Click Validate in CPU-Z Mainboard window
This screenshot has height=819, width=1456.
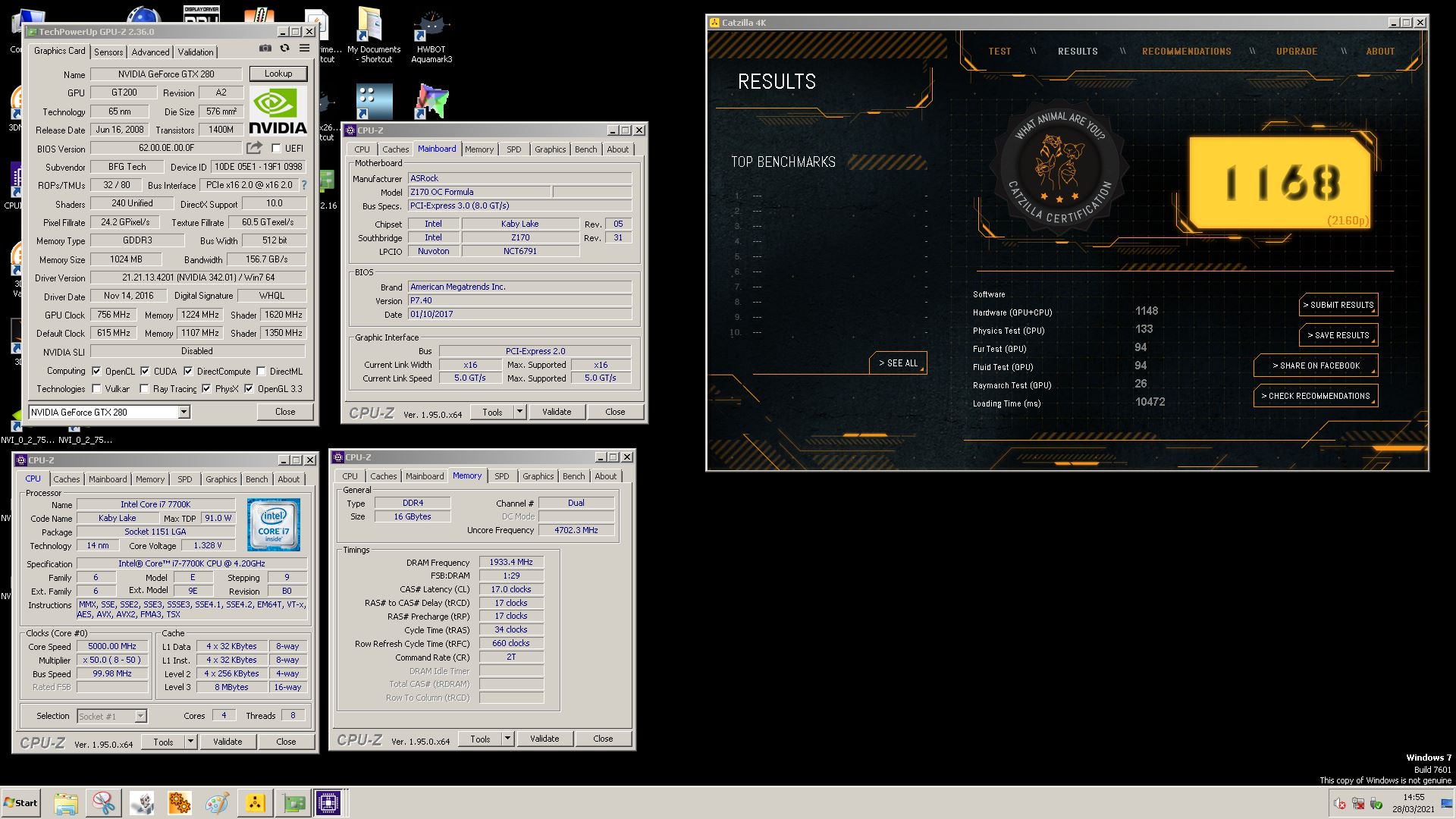[x=557, y=412]
